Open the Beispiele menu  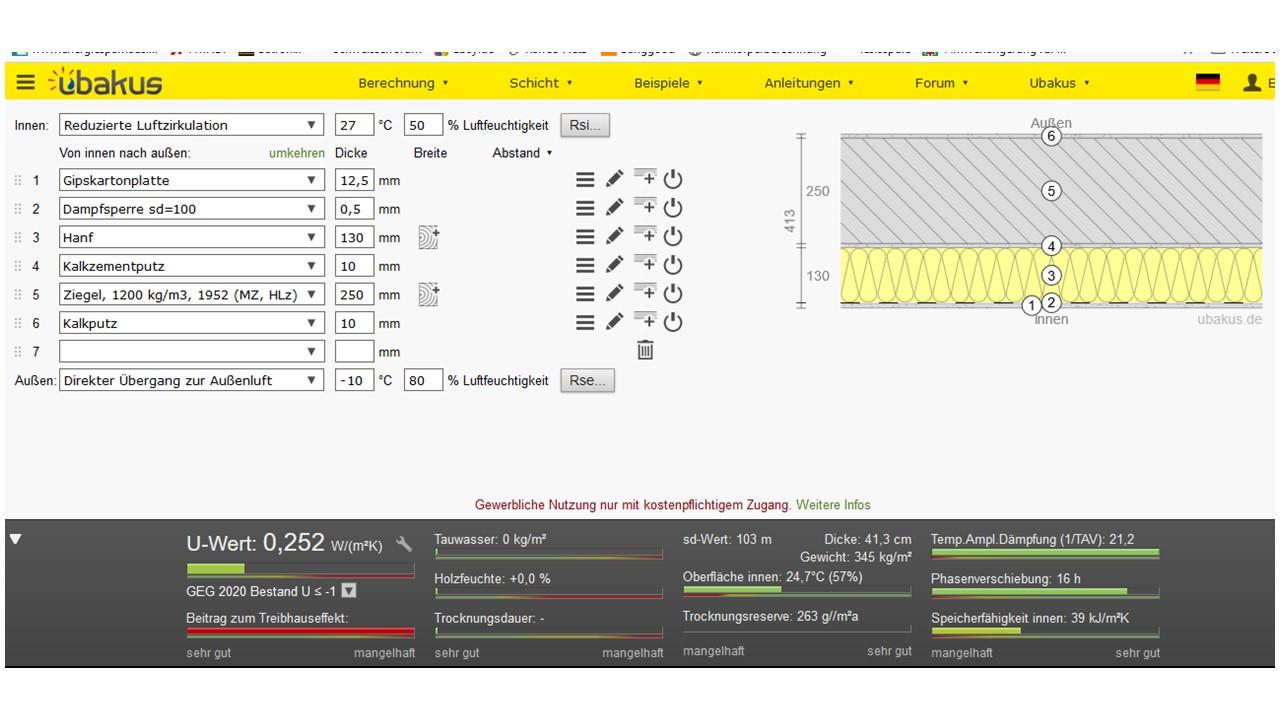[668, 83]
